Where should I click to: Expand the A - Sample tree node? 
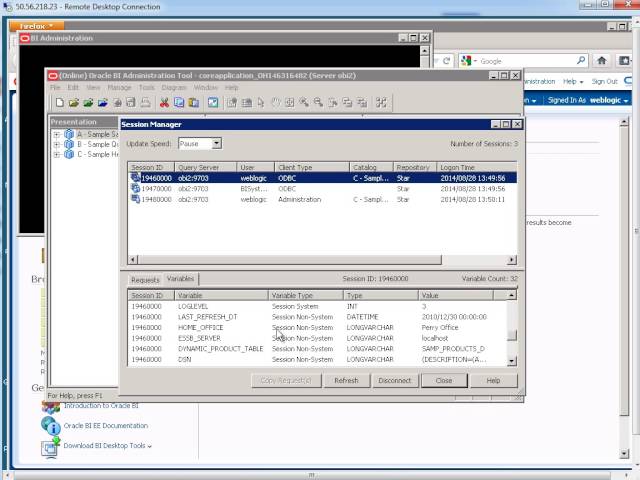click(x=57, y=134)
